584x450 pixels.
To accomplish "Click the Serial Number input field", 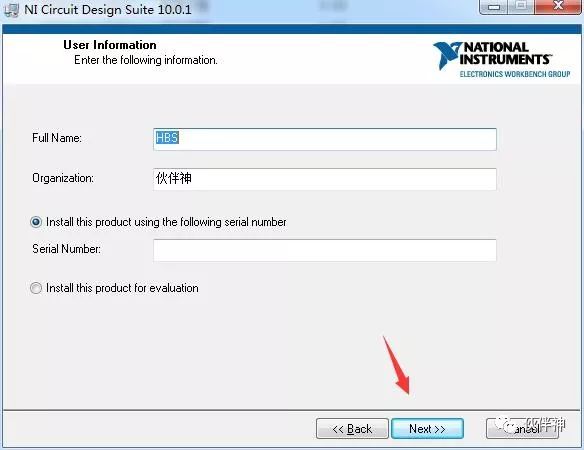I will coord(325,250).
